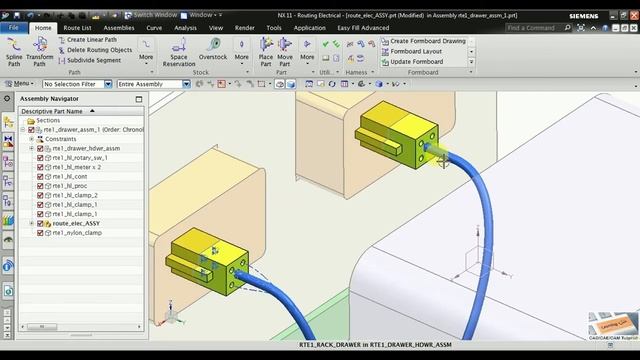Select the Spline Path tool
Viewport: 640px width, 360px height.
click(14, 51)
